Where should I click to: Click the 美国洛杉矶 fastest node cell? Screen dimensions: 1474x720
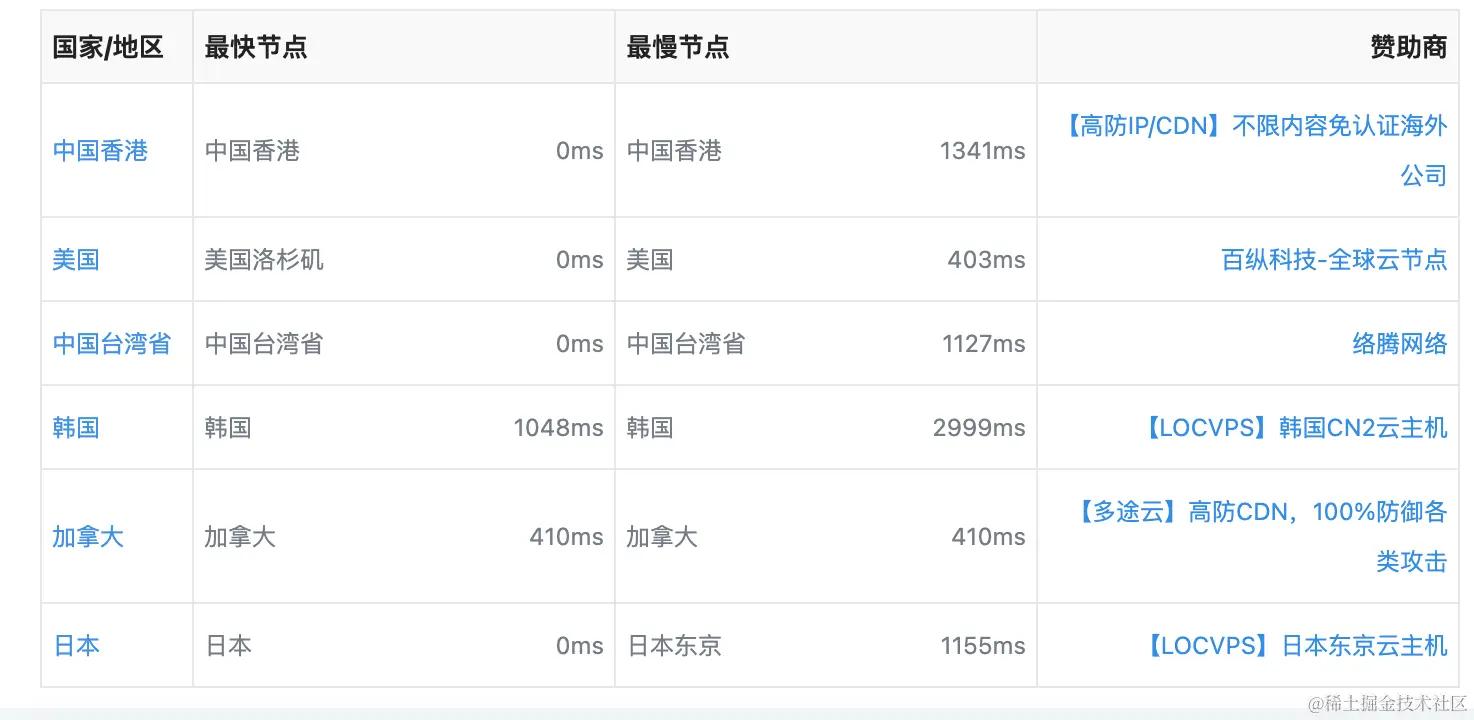click(x=264, y=260)
